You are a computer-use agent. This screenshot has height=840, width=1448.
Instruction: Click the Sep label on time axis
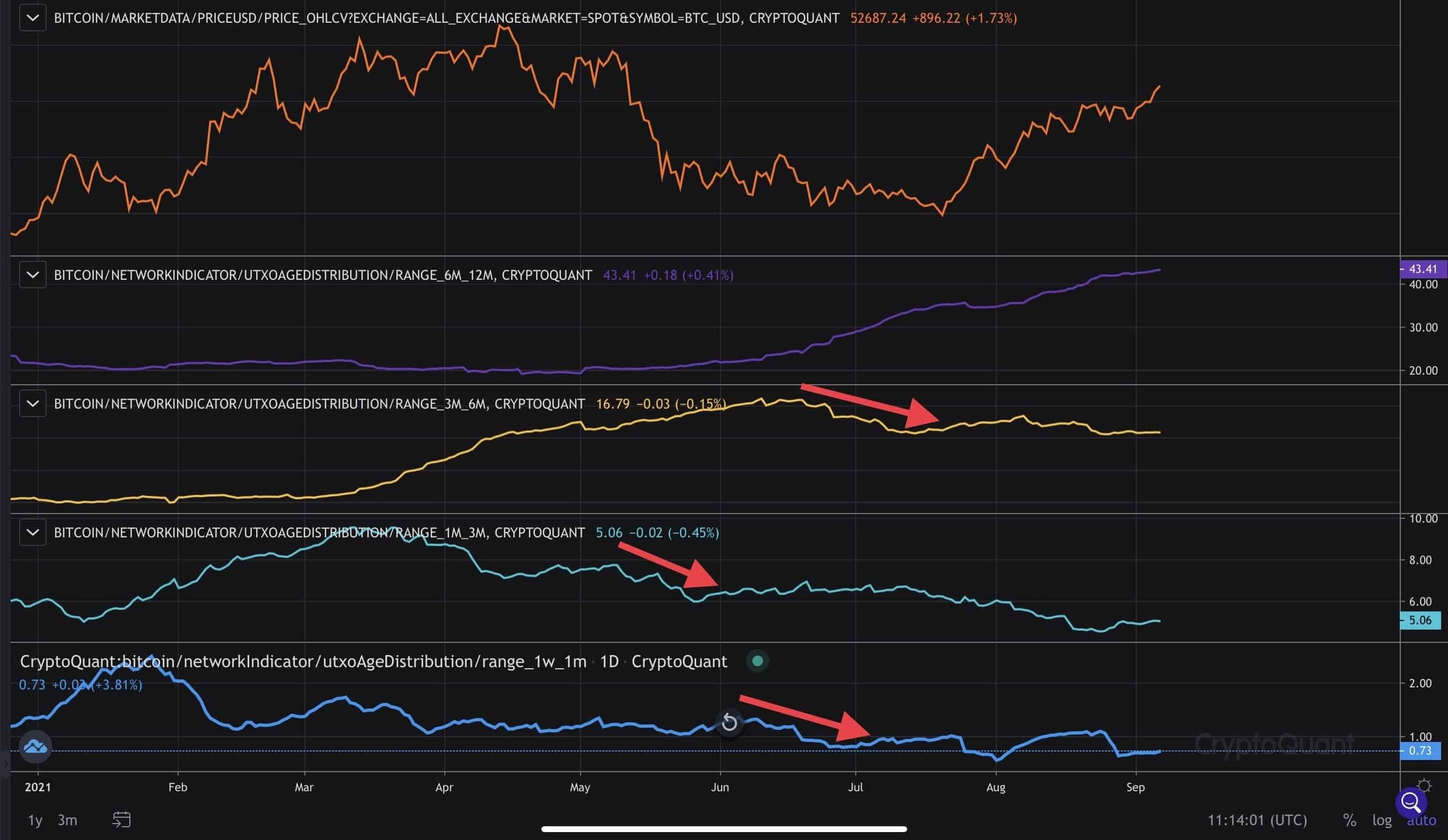click(1135, 787)
